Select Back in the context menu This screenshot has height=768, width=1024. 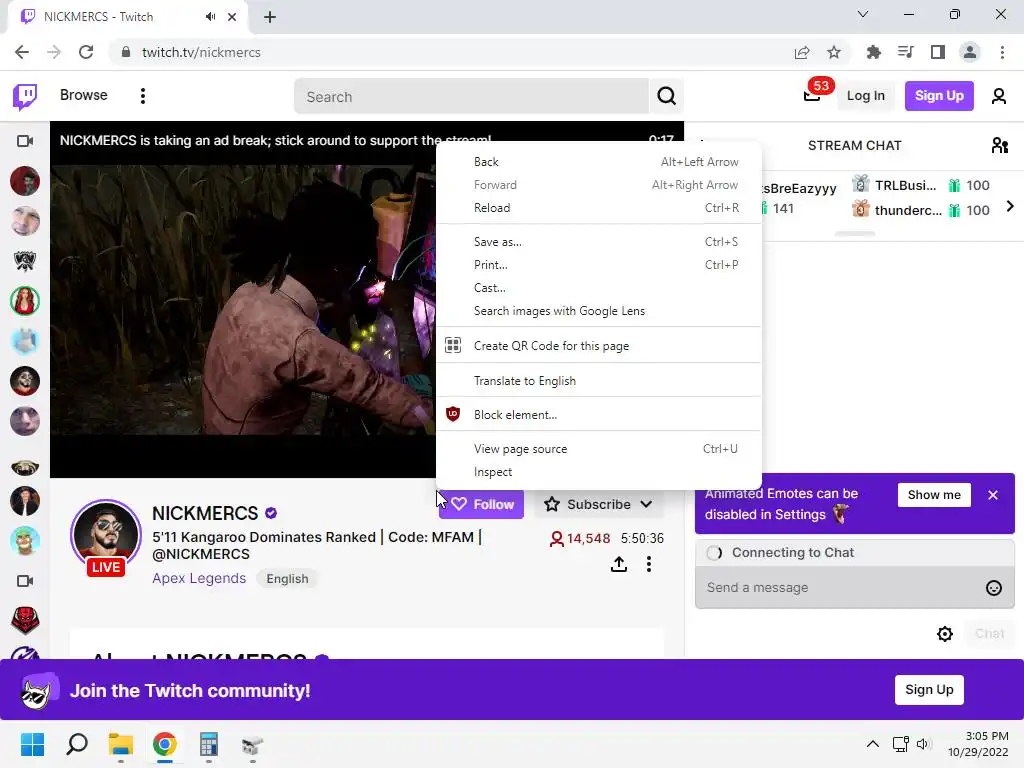coord(598,162)
